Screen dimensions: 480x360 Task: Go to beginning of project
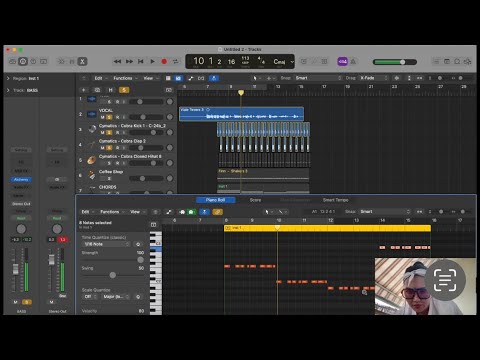click(141, 62)
